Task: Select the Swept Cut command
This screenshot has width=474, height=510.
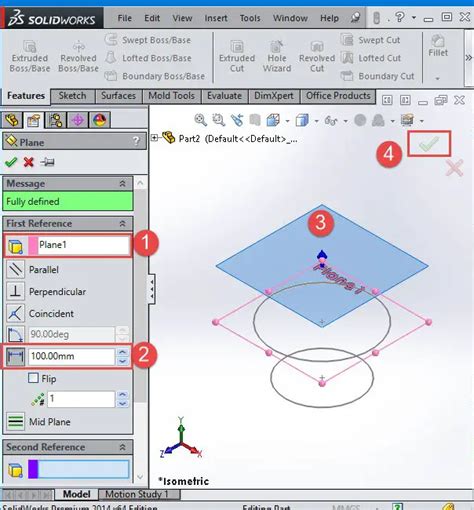Action: (x=371, y=40)
